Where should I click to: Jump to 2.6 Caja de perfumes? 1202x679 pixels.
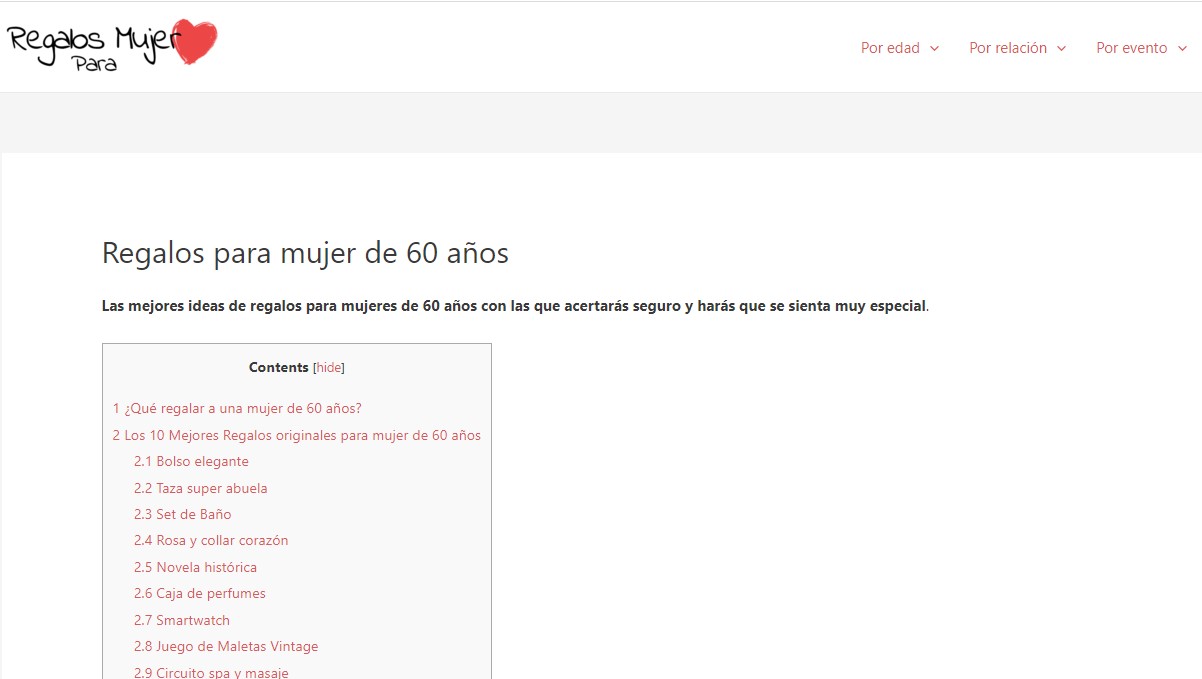[200, 594]
